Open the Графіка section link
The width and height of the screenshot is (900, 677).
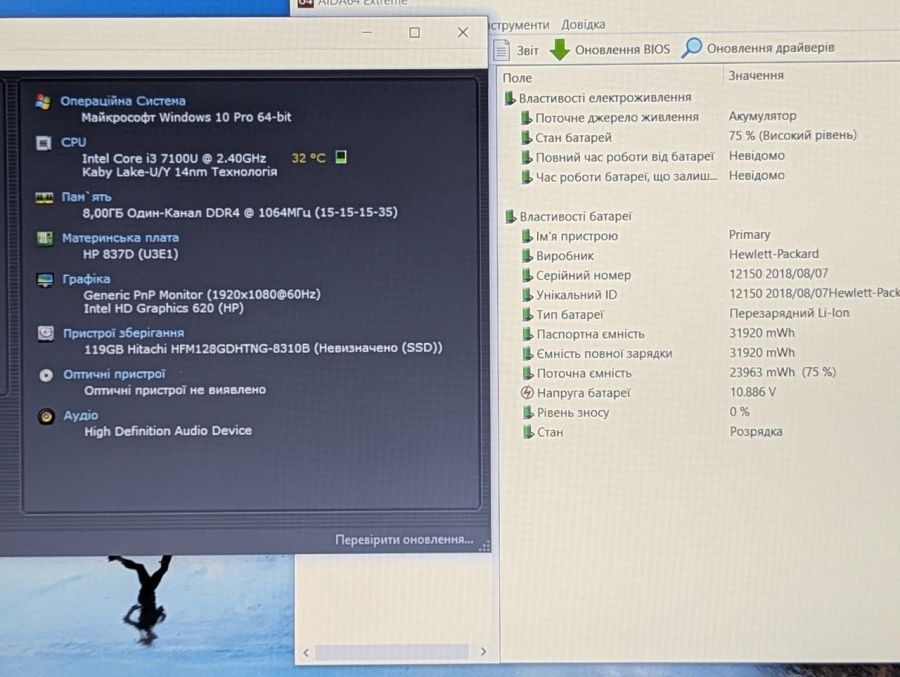pos(86,279)
